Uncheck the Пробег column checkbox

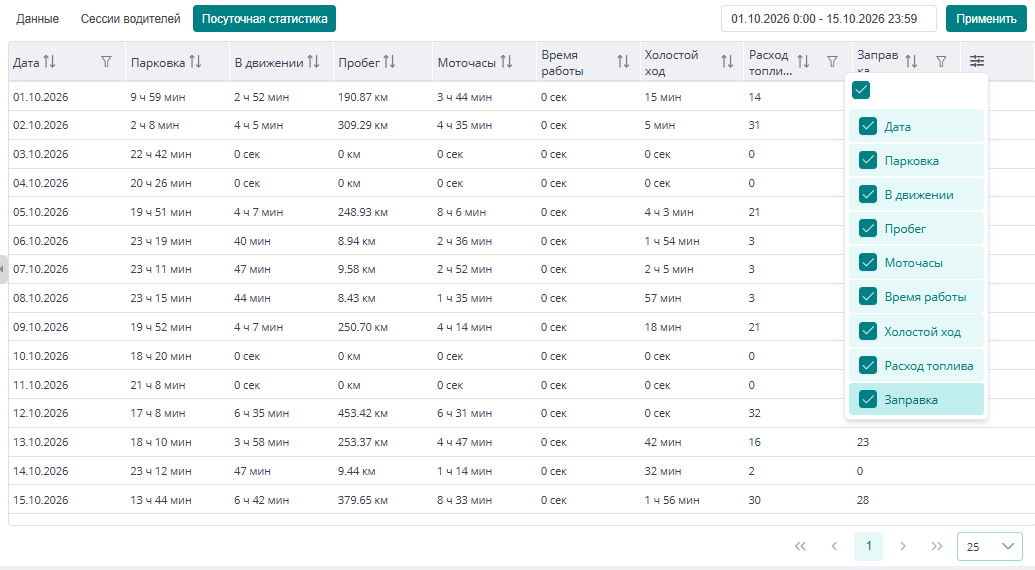(x=868, y=228)
